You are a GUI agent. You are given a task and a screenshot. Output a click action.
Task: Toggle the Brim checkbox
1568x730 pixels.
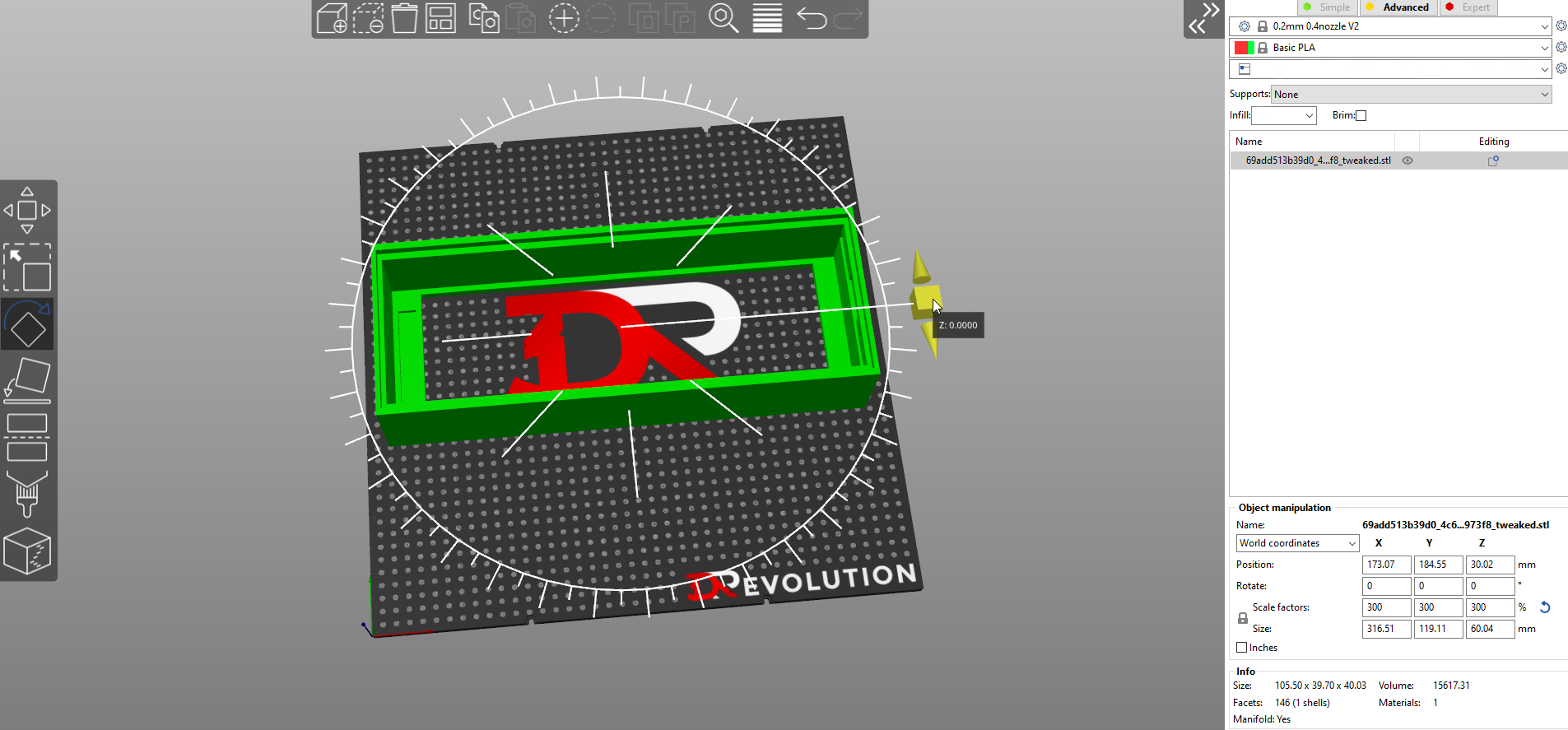1361,115
